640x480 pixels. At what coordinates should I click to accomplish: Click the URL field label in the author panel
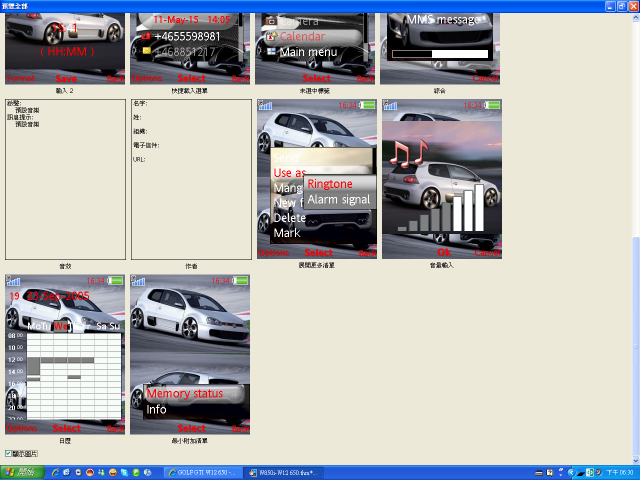tap(139, 159)
